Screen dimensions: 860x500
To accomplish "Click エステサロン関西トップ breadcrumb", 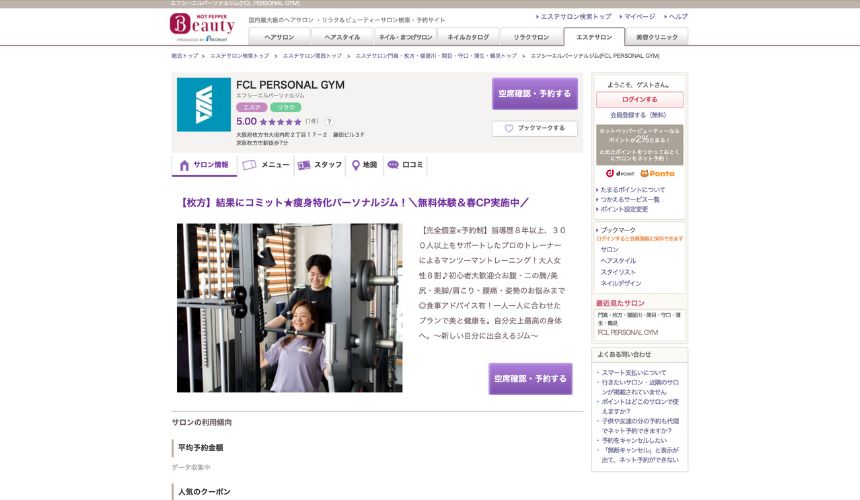I will pos(312,56).
